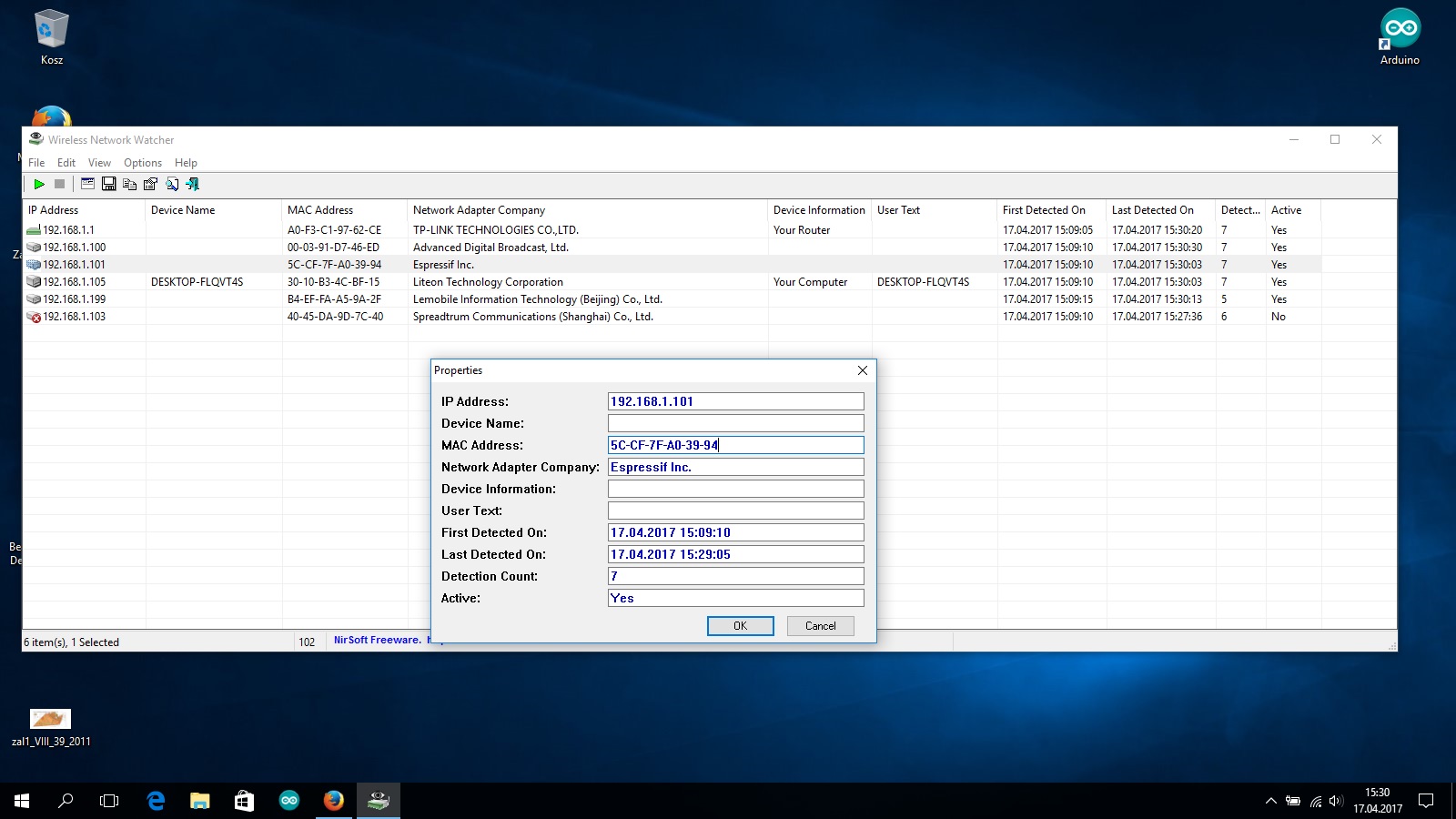Sort by the MAC Address column header
This screenshot has width=1456, height=819.
pyautogui.click(x=344, y=210)
